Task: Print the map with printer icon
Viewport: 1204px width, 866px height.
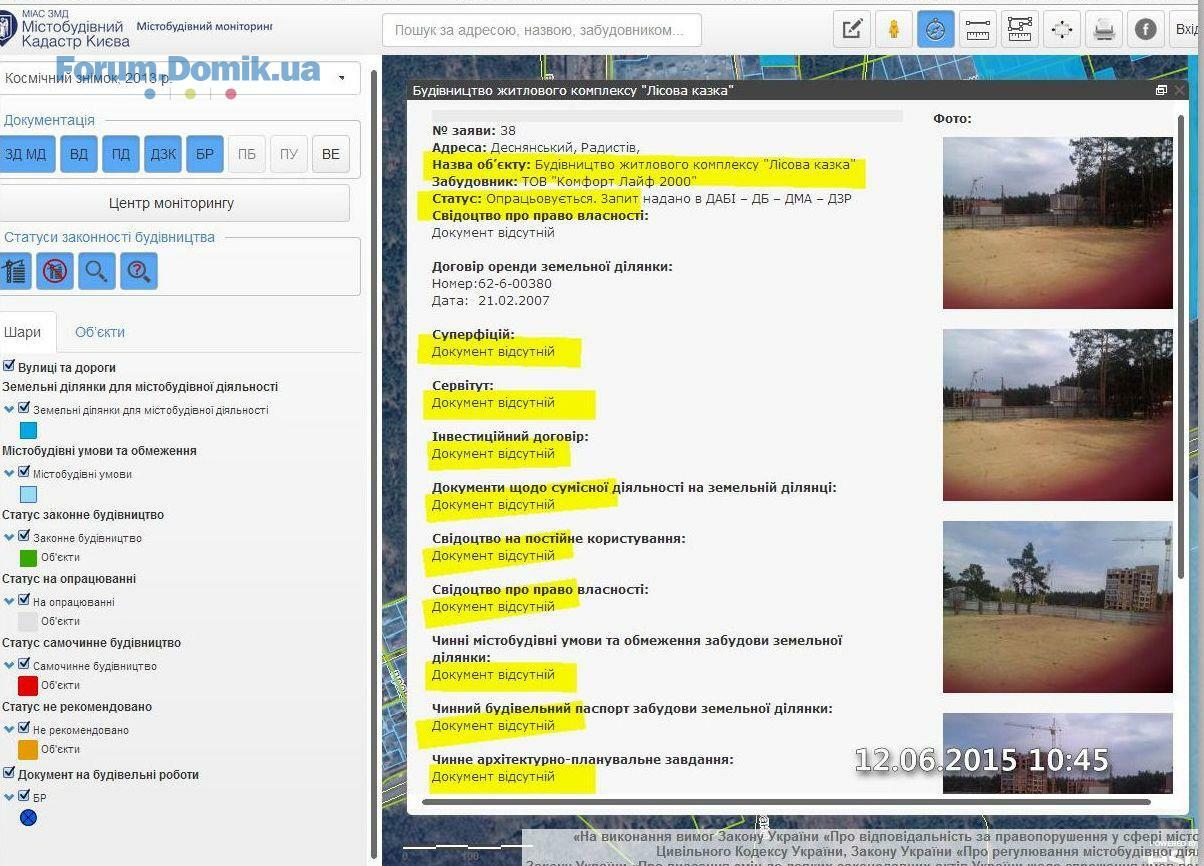Action: 1104,29
